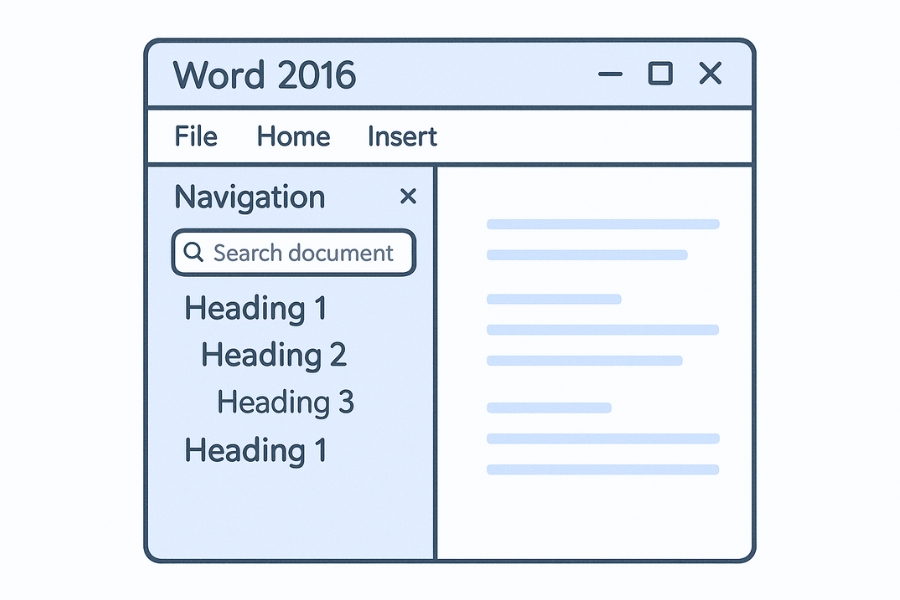Navigate to Heading 3 section
The image size is (900, 600).
pos(285,402)
